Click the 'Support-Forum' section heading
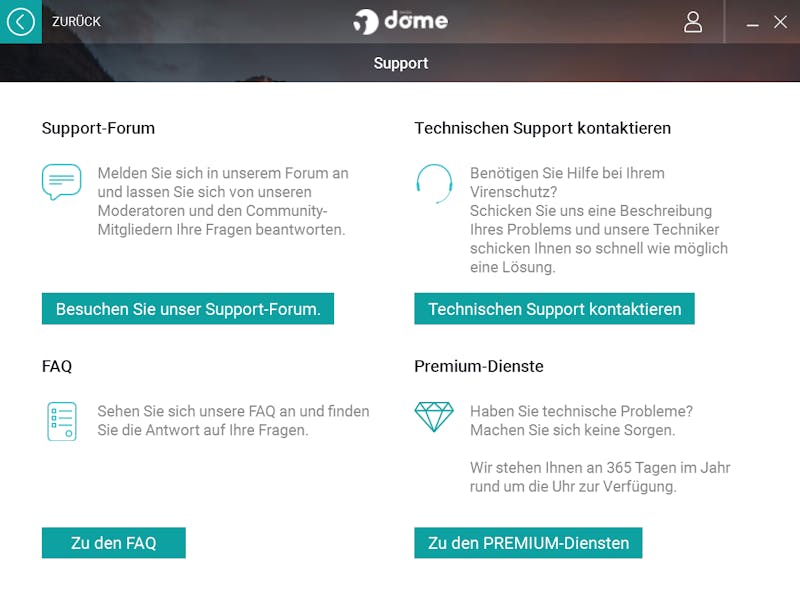Screen dimensions: 800x592 point(98,128)
